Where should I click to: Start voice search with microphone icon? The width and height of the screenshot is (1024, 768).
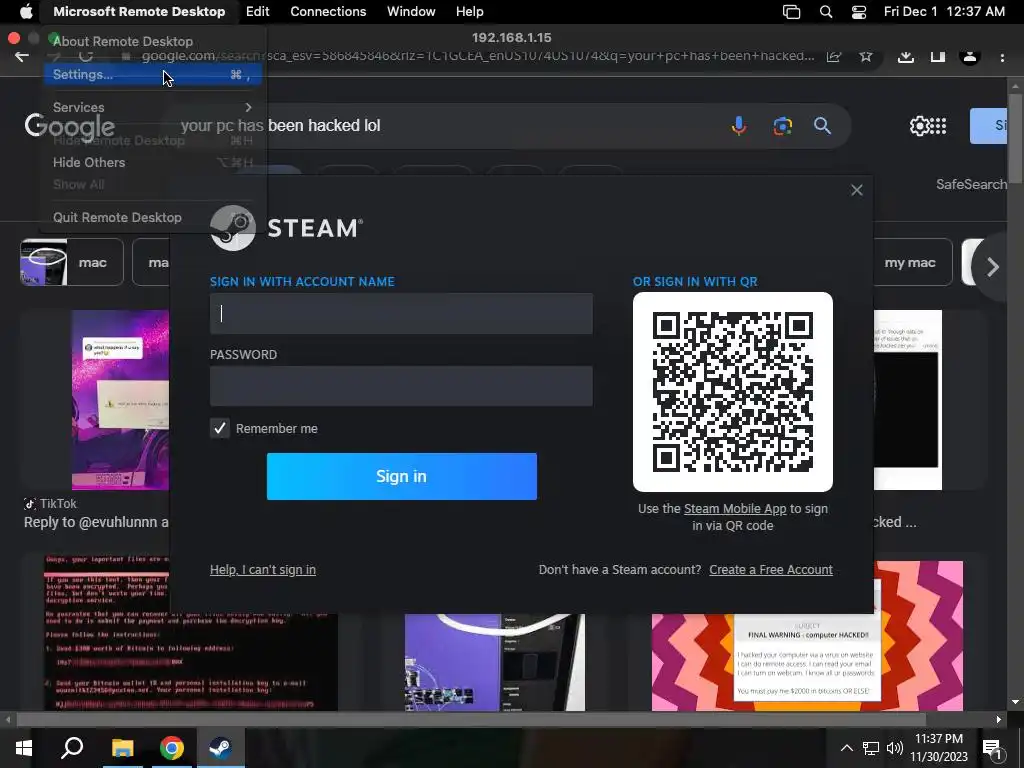739,125
